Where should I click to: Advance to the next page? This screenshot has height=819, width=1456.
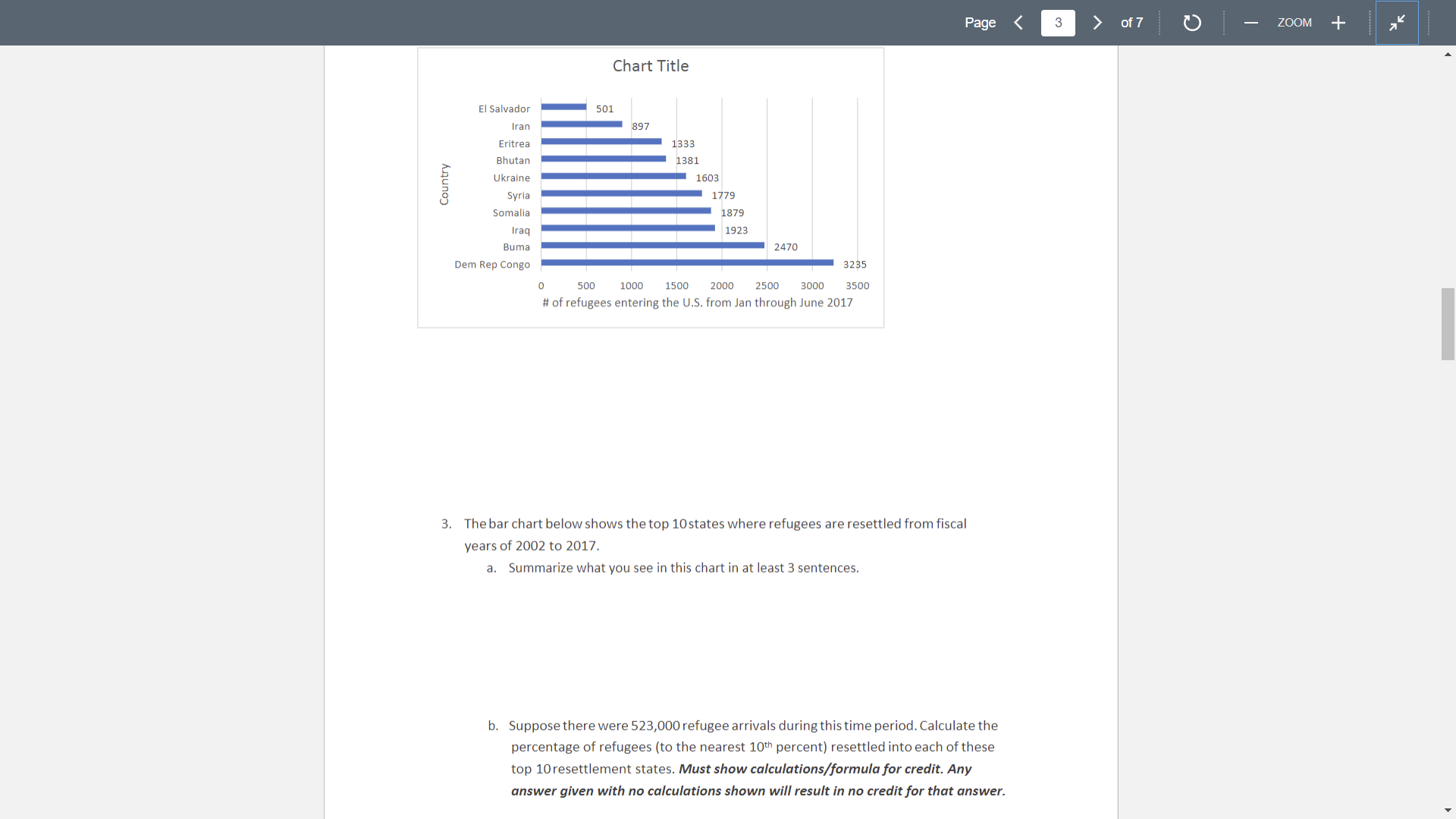point(1097,23)
